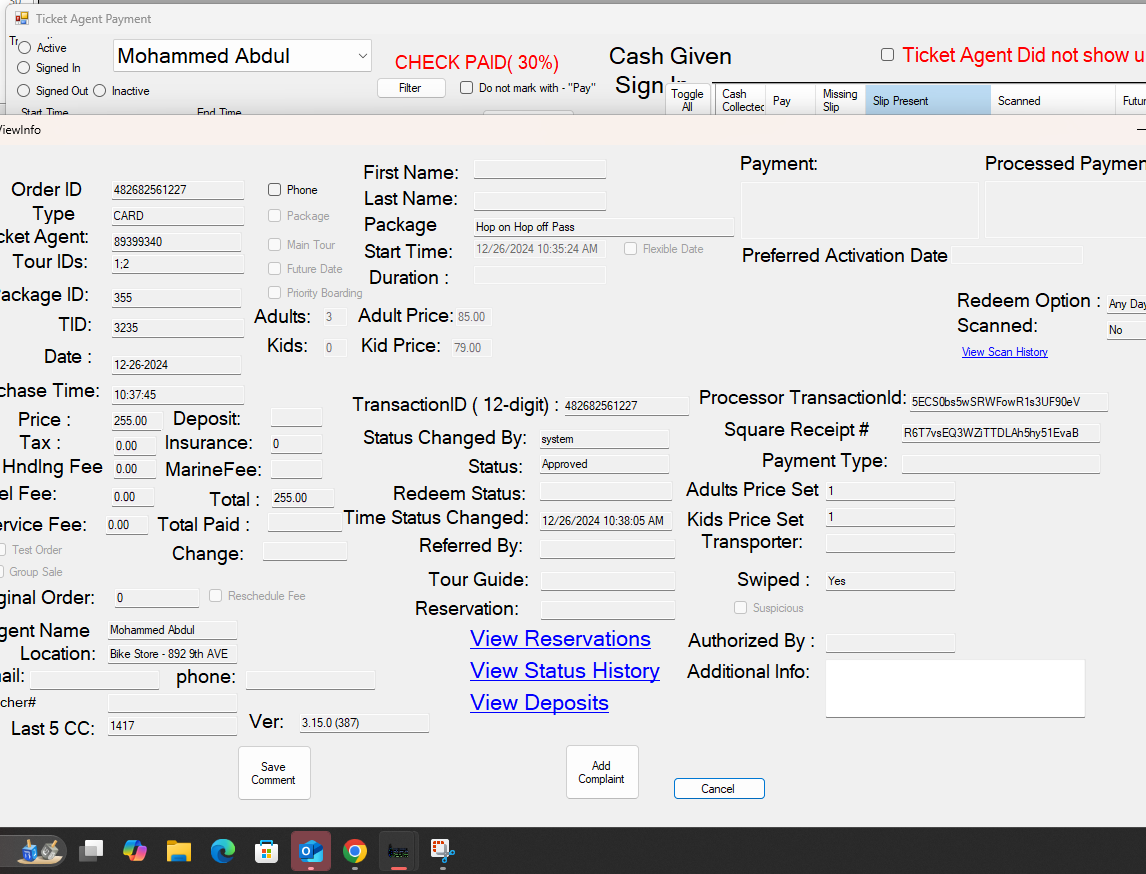Click inside the Additional Info text box
The width and height of the screenshot is (1146, 874).
(x=954, y=688)
